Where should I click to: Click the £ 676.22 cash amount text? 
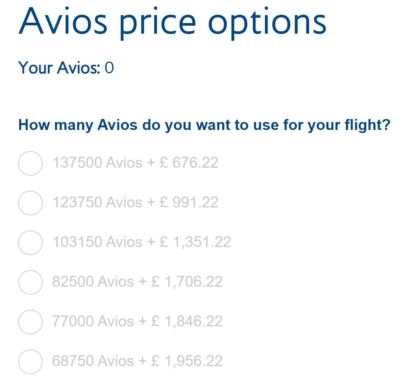[x=189, y=163]
